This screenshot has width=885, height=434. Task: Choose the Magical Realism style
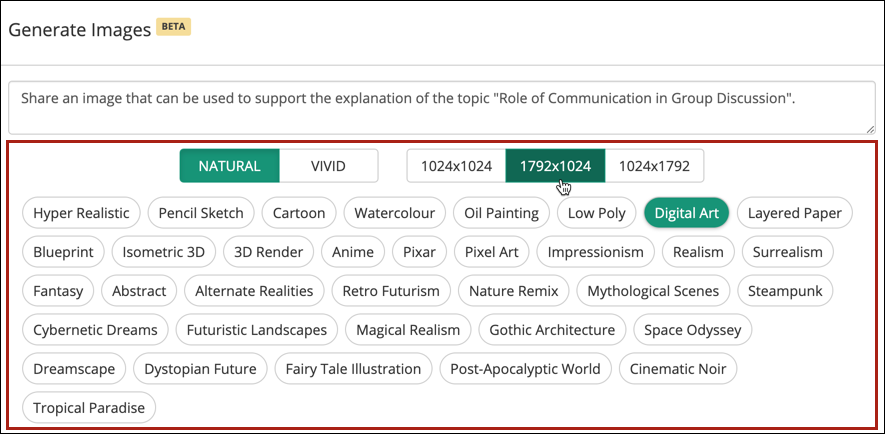408,330
